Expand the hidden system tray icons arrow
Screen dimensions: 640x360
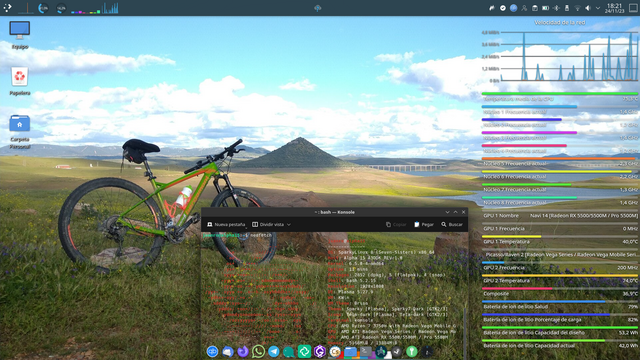tap(598, 8)
